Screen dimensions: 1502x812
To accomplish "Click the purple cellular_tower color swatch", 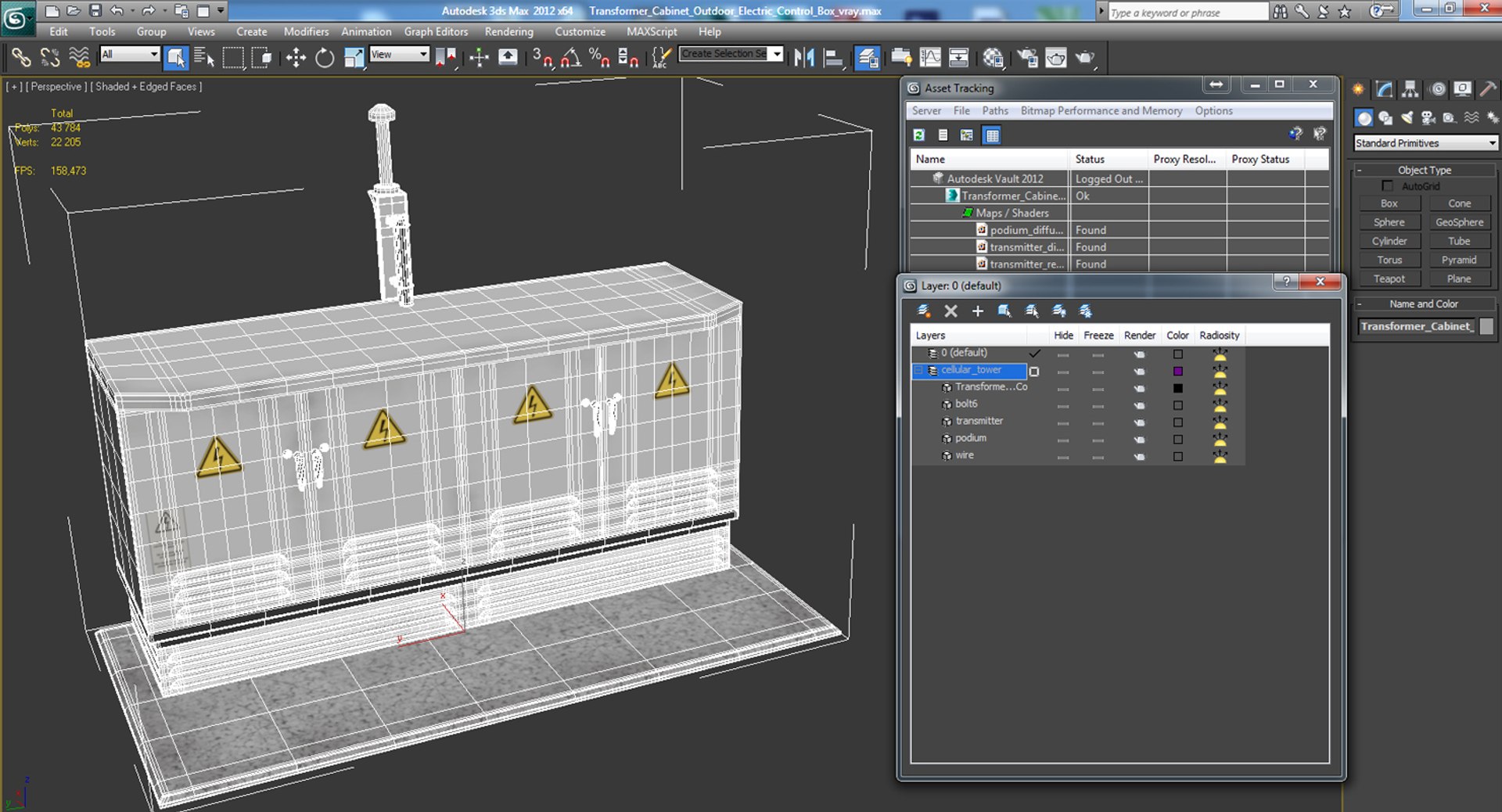I will coord(1177,371).
